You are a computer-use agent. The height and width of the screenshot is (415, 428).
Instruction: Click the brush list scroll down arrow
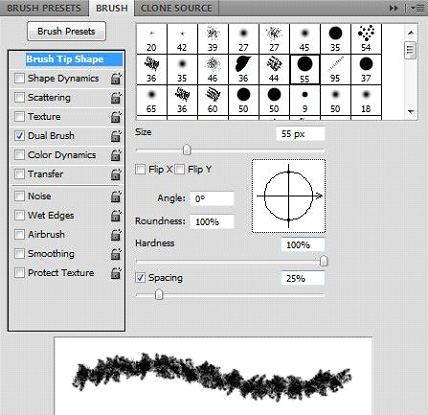411,112
